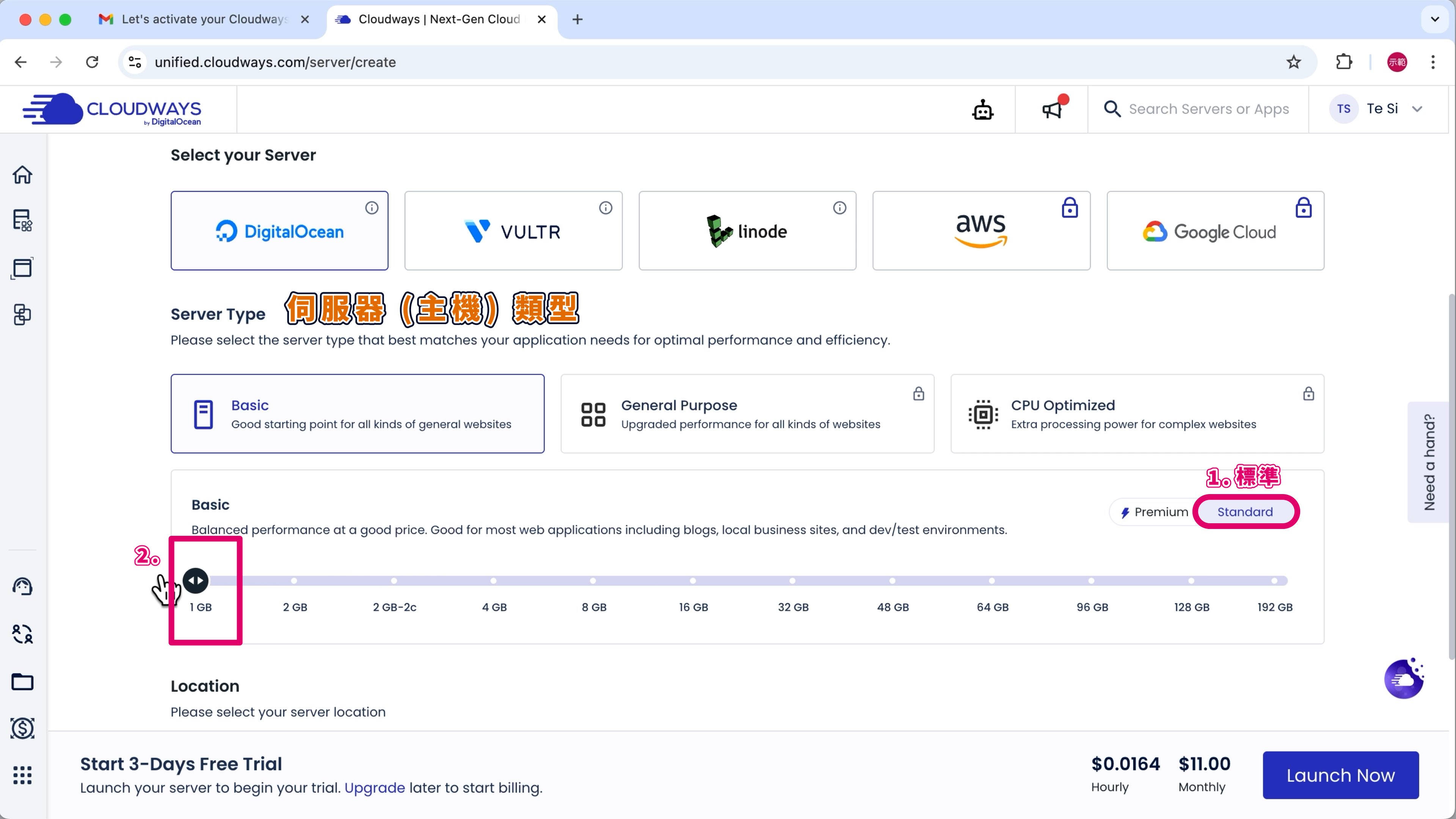Viewport: 1456px width, 819px height.
Task: Open Chrome tab list chevron
Action: click(x=1434, y=19)
